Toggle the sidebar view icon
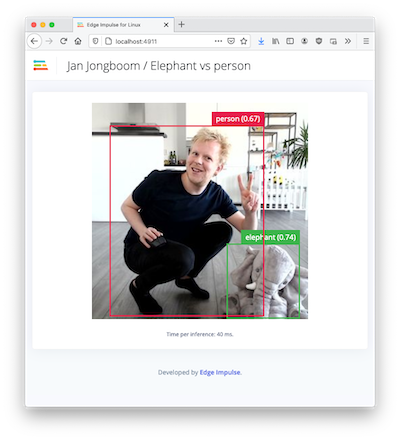Viewport: 400px width, 440px height. pyautogui.click(x=290, y=41)
